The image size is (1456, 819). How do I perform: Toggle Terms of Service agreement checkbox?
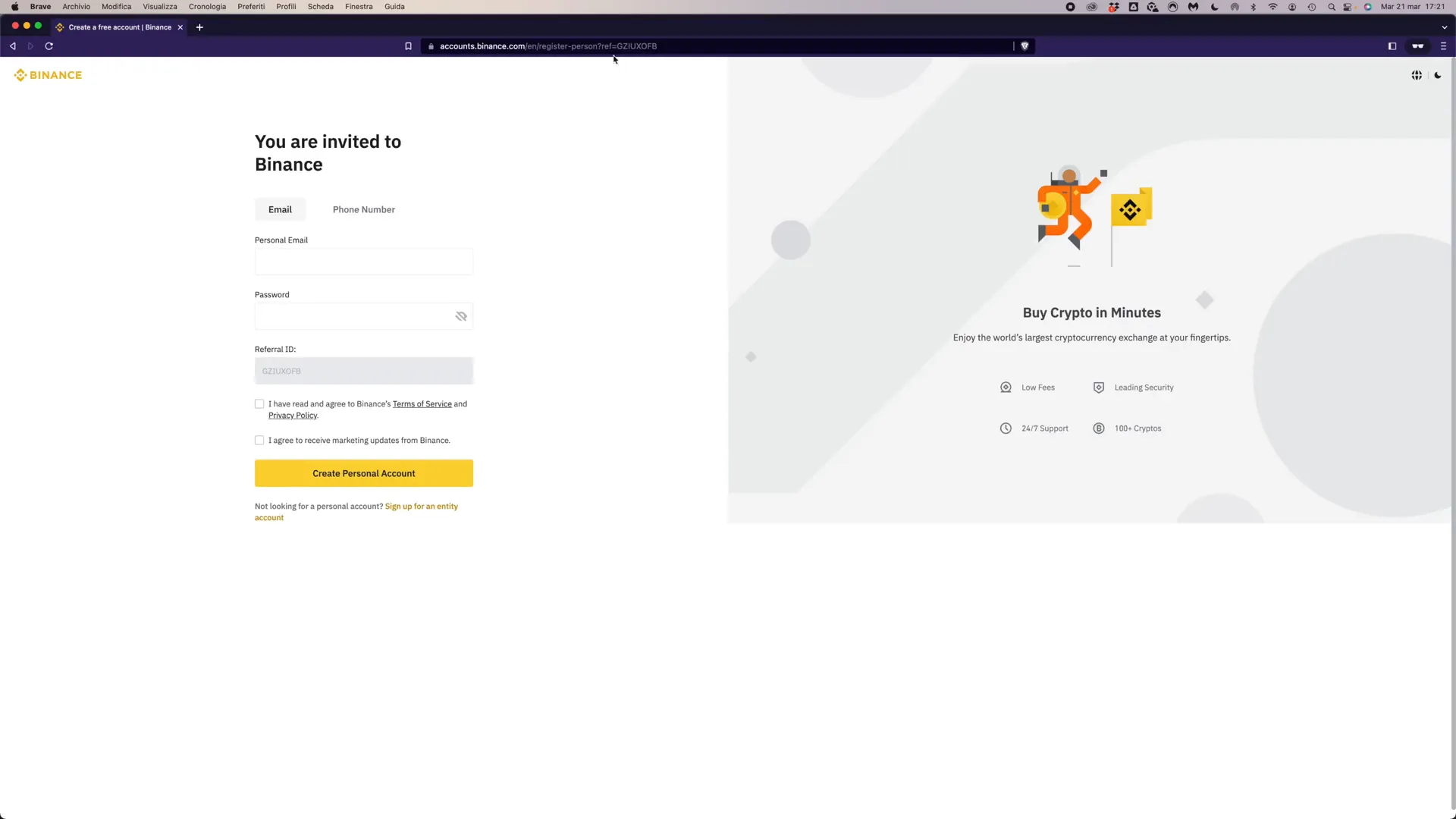point(259,403)
